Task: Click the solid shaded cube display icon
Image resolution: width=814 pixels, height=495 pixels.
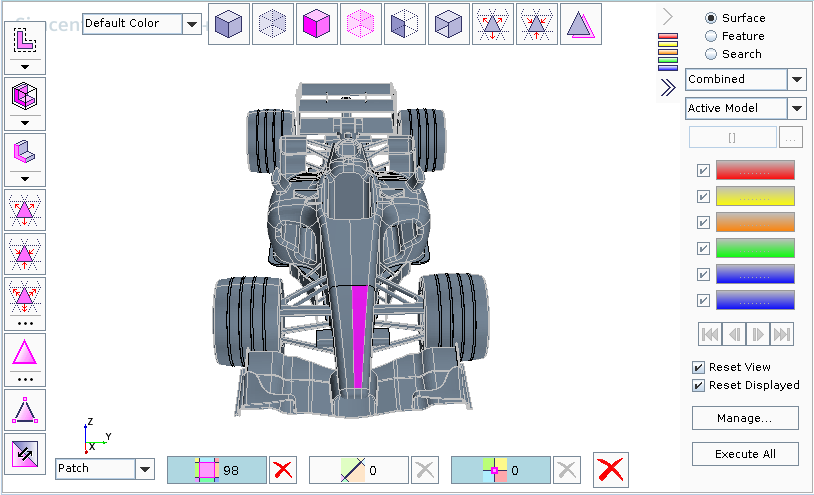Action: [229, 24]
